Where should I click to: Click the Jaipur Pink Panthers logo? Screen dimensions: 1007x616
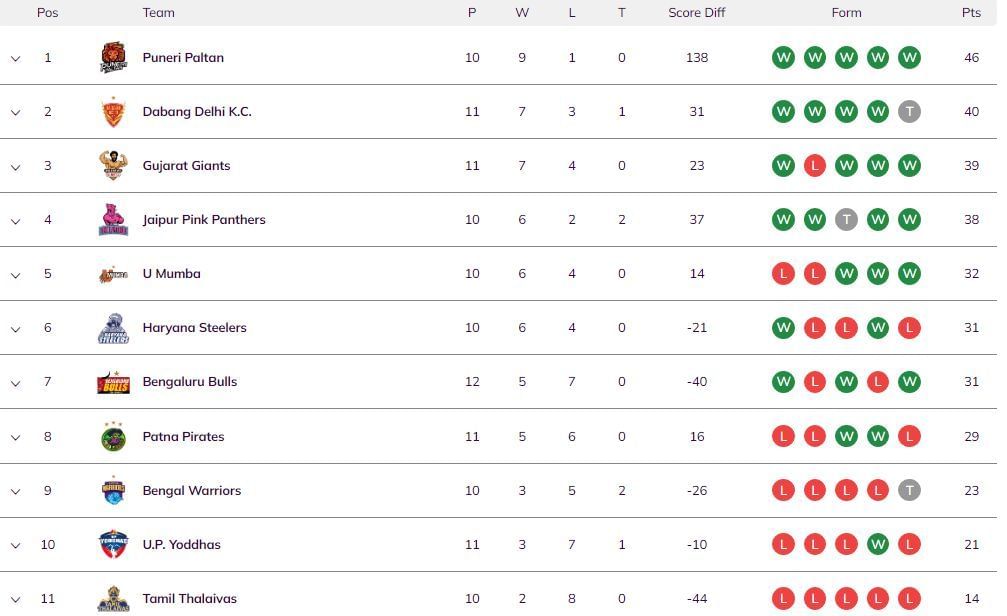pyautogui.click(x=113, y=220)
